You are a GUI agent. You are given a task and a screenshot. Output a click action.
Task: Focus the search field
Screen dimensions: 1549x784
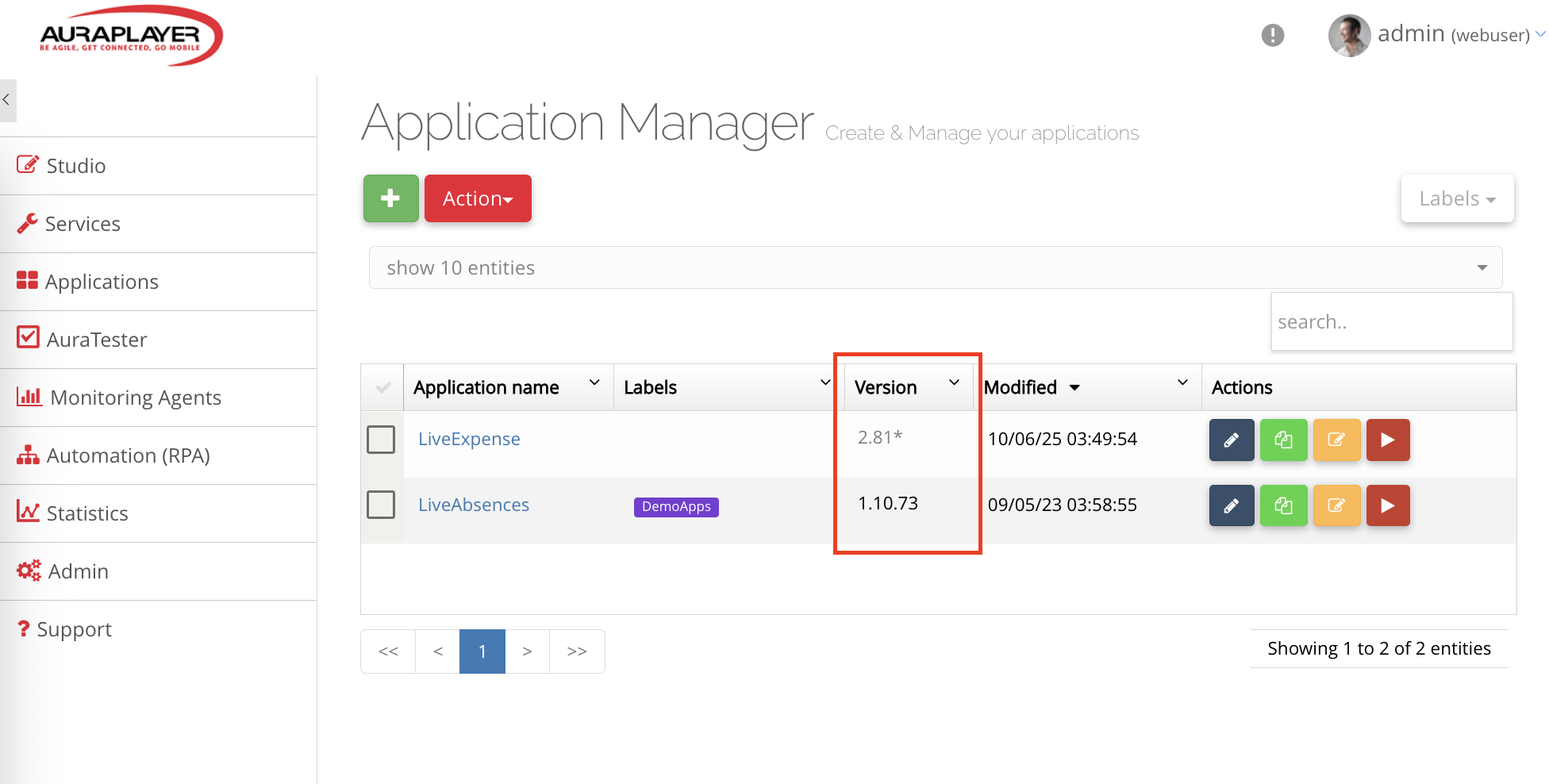(x=1392, y=321)
